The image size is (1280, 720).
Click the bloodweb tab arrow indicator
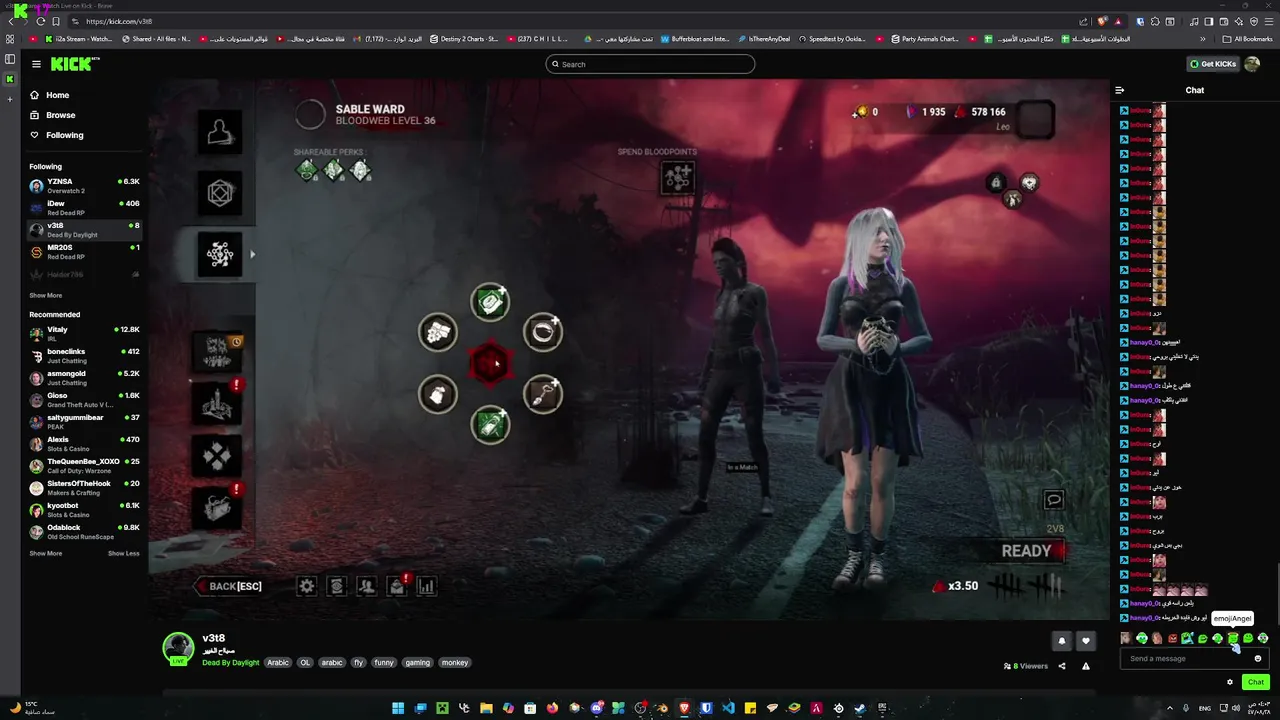pyautogui.click(x=252, y=255)
